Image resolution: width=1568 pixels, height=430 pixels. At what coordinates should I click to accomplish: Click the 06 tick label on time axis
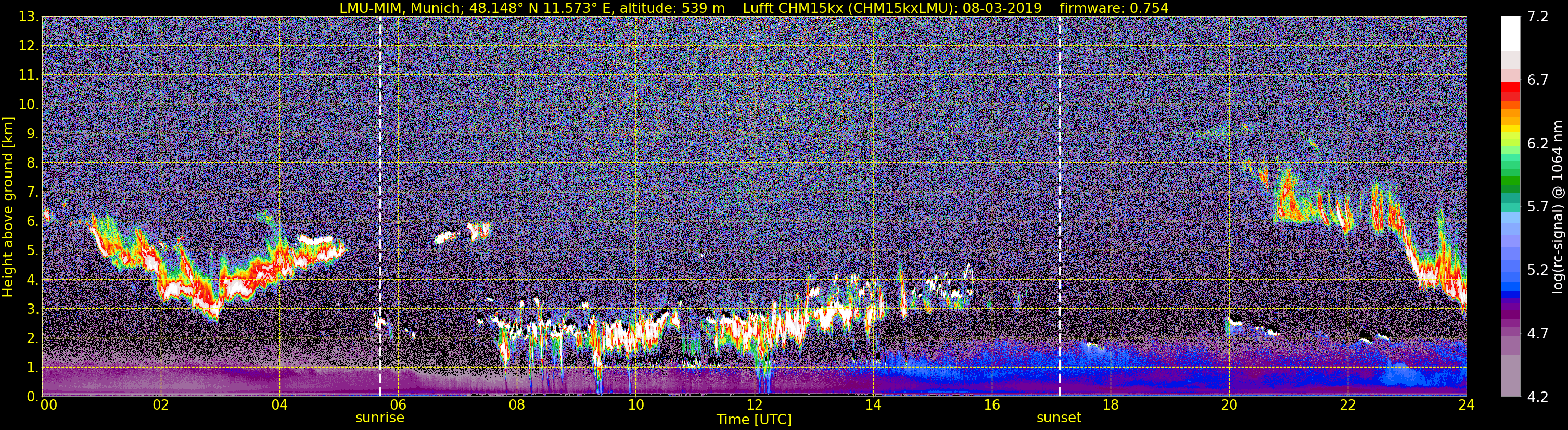pos(398,405)
